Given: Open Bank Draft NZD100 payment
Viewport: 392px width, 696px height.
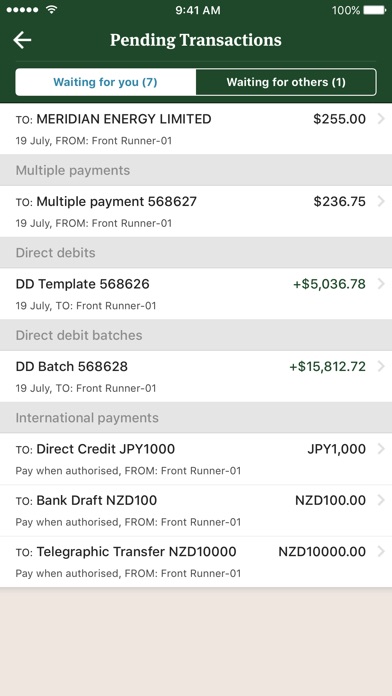Looking at the screenshot, I should point(196,510).
